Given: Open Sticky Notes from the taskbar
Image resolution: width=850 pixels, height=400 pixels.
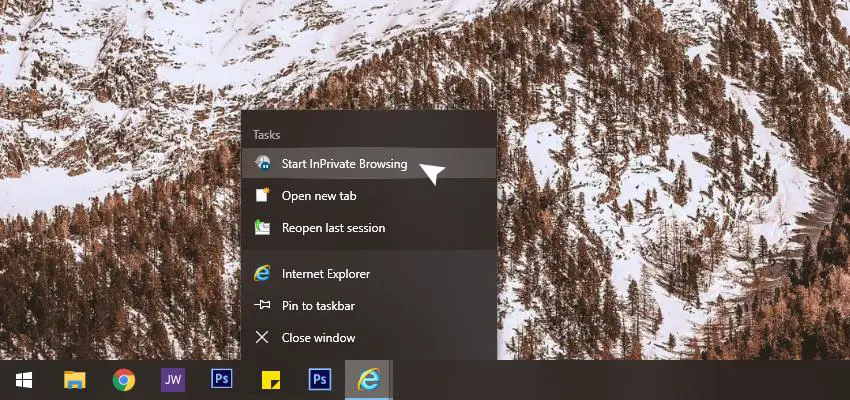Looking at the screenshot, I should pos(270,380).
